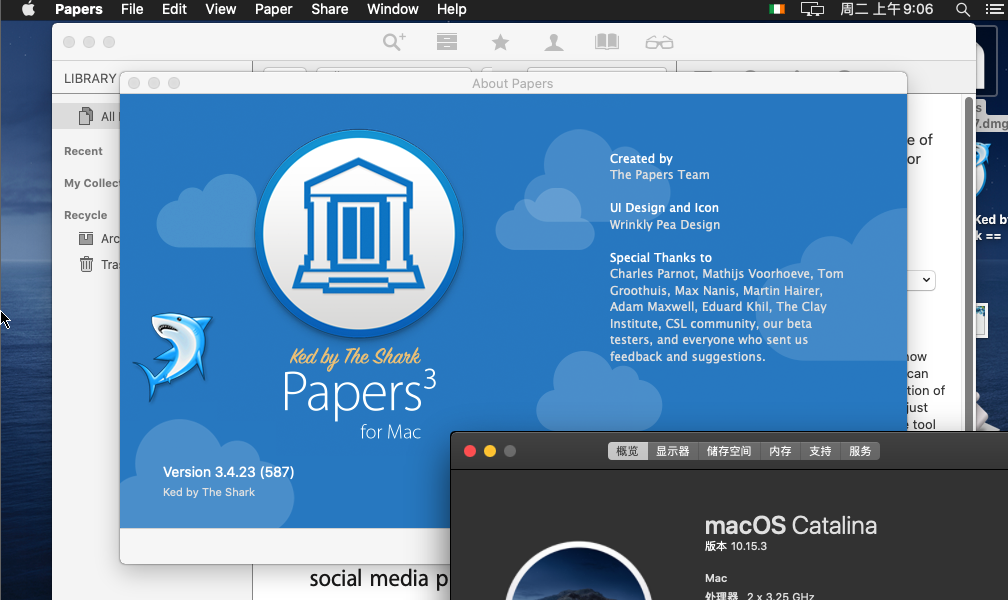This screenshot has width=1008, height=600.
Task: Click the 版本 10.15.3 version text
Action: 736,546
